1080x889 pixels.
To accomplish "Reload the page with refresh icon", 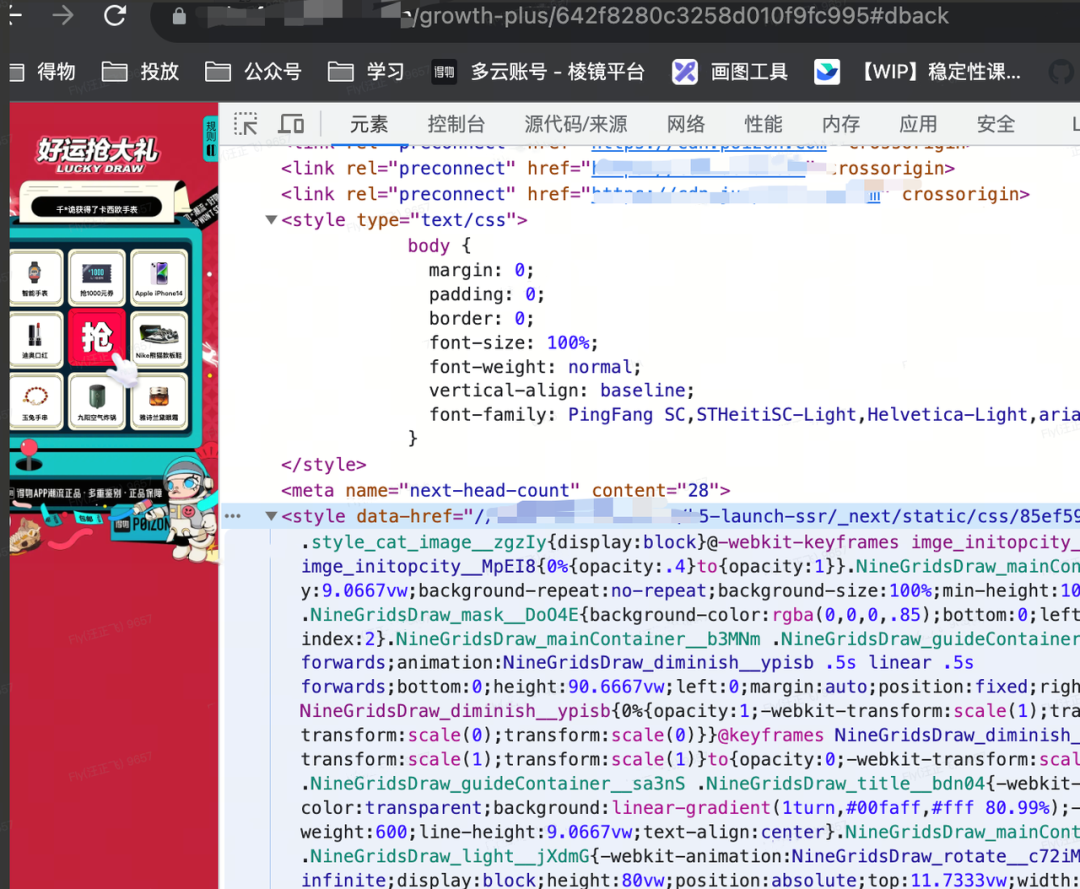I will [114, 14].
